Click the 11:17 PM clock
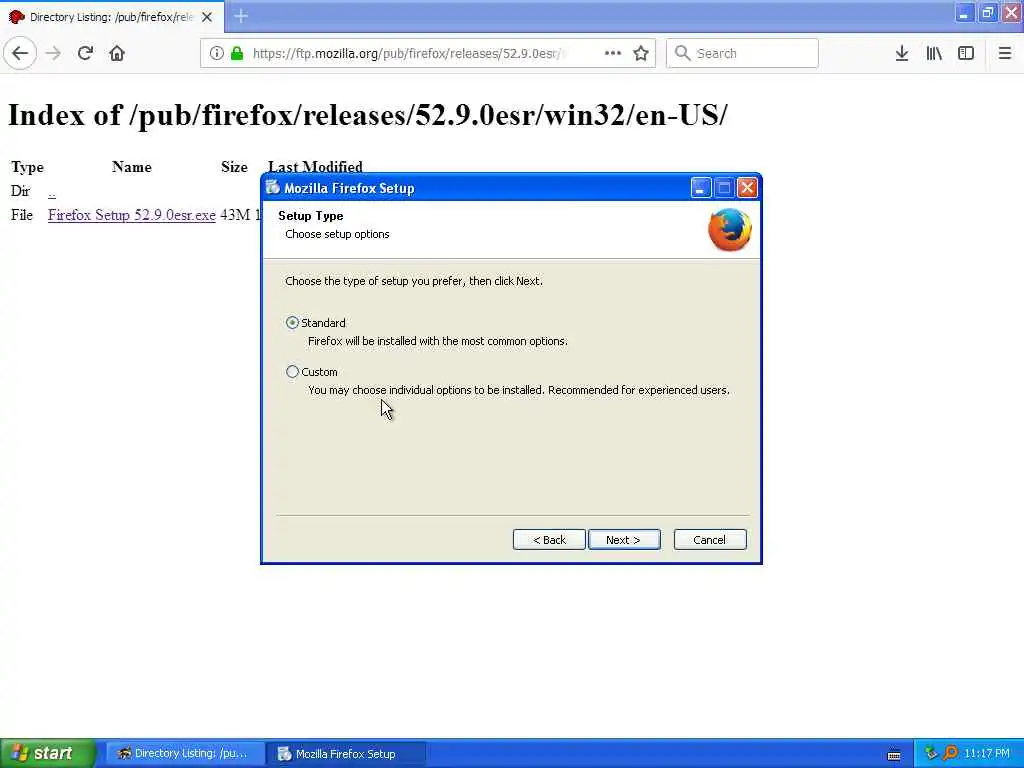 tap(987, 753)
